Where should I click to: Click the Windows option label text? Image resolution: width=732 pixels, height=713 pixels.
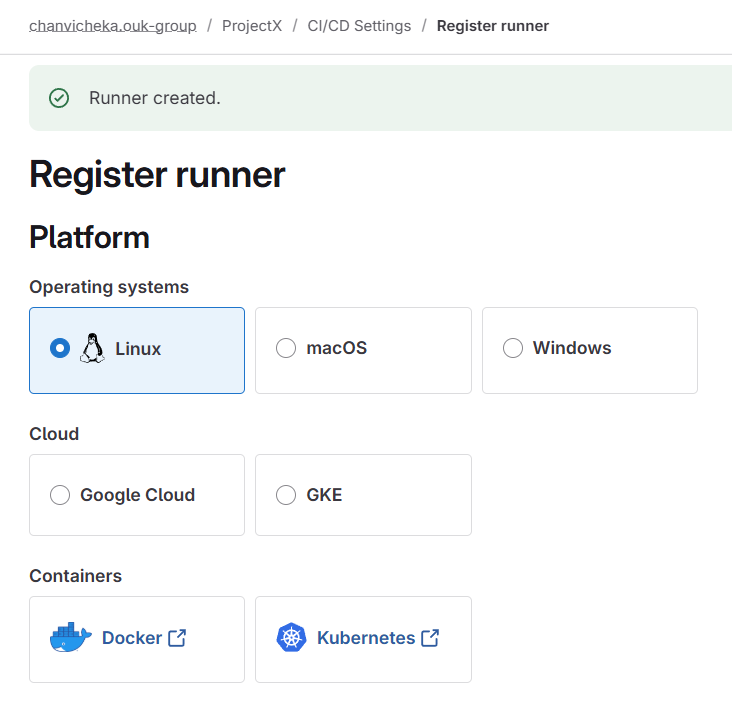[572, 348]
